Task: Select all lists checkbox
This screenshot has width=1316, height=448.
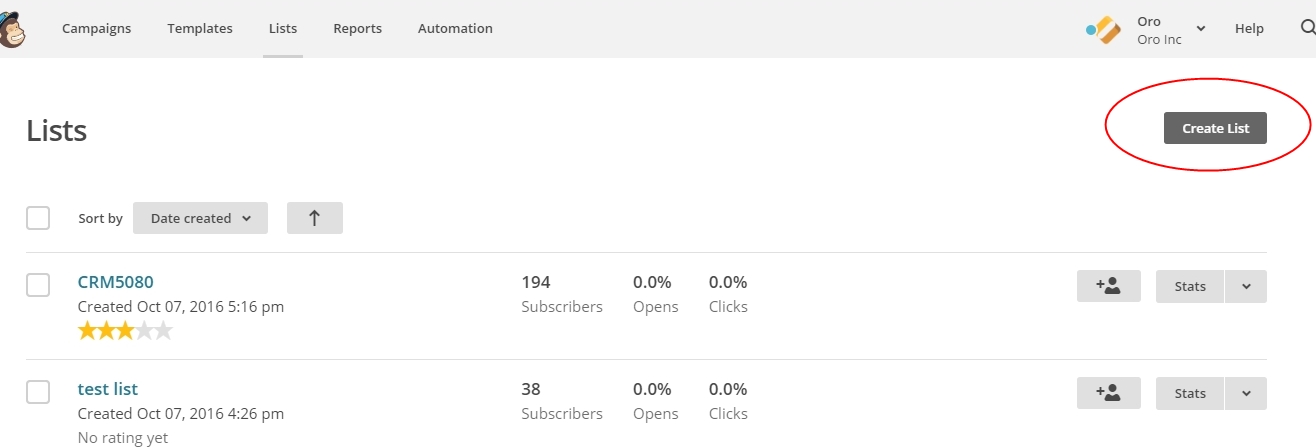Action: click(38, 218)
